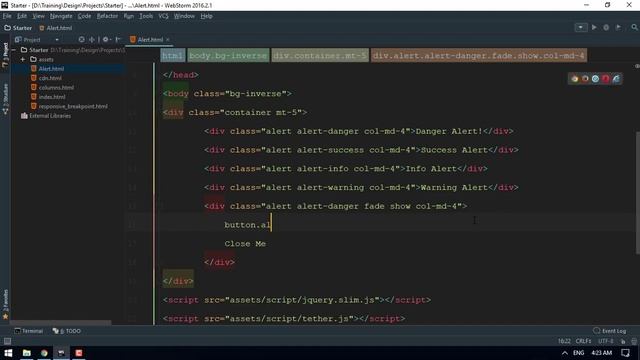Open the View menu
The height and width of the screenshot is (360, 640).
click(x=38, y=16)
